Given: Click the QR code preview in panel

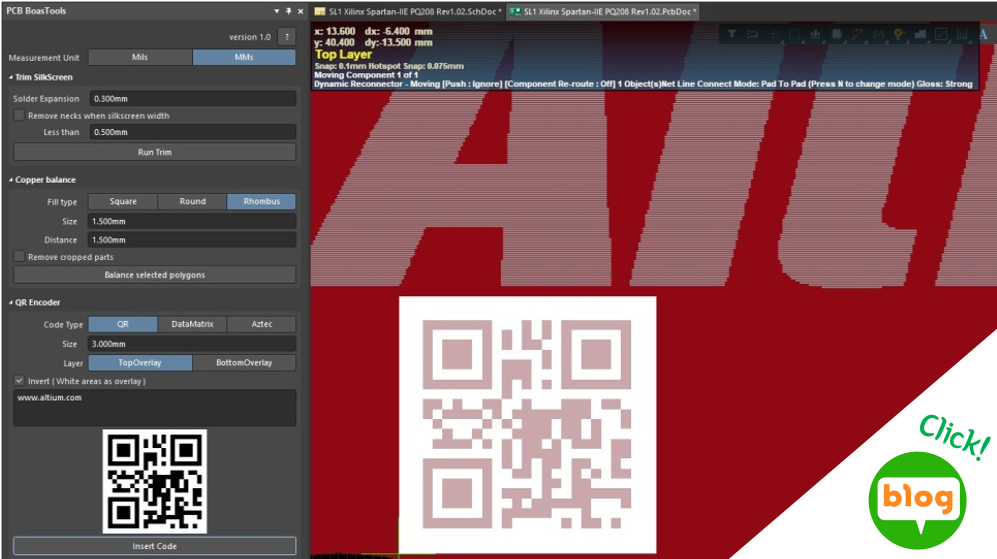Looking at the screenshot, I should [x=155, y=481].
